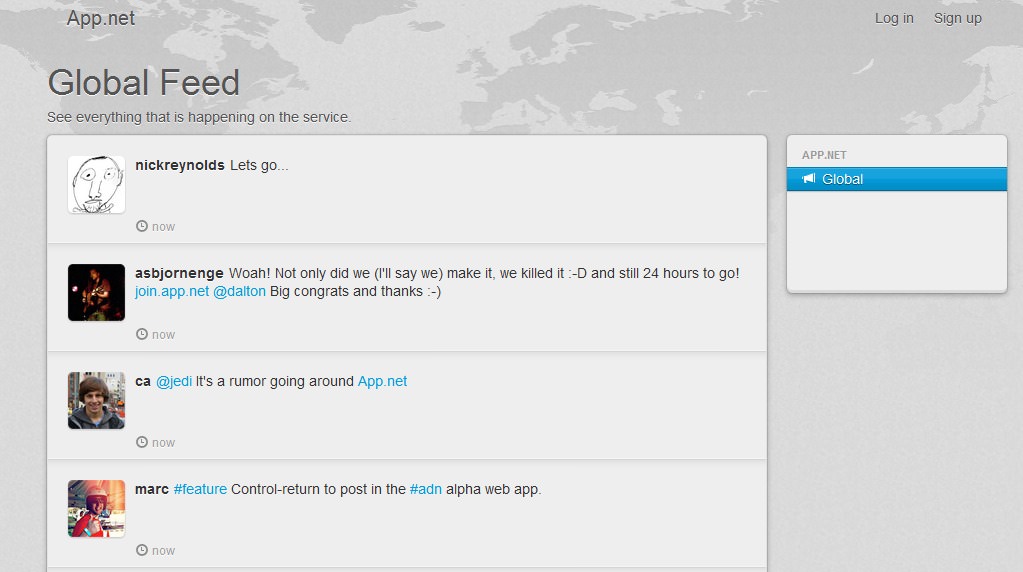Screen dimensions: 1023x572
Task: Click clock icon under asbjornenge post
Action: pos(142,334)
